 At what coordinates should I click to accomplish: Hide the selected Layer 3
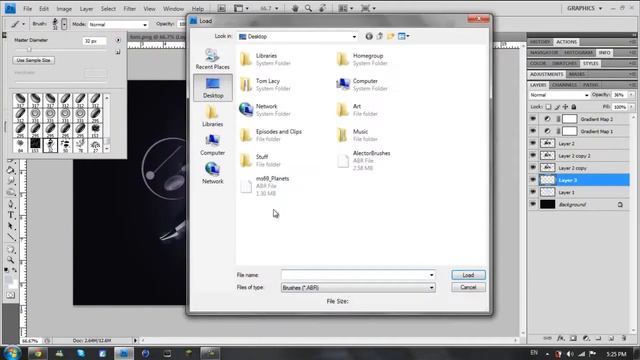(x=533, y=180)
